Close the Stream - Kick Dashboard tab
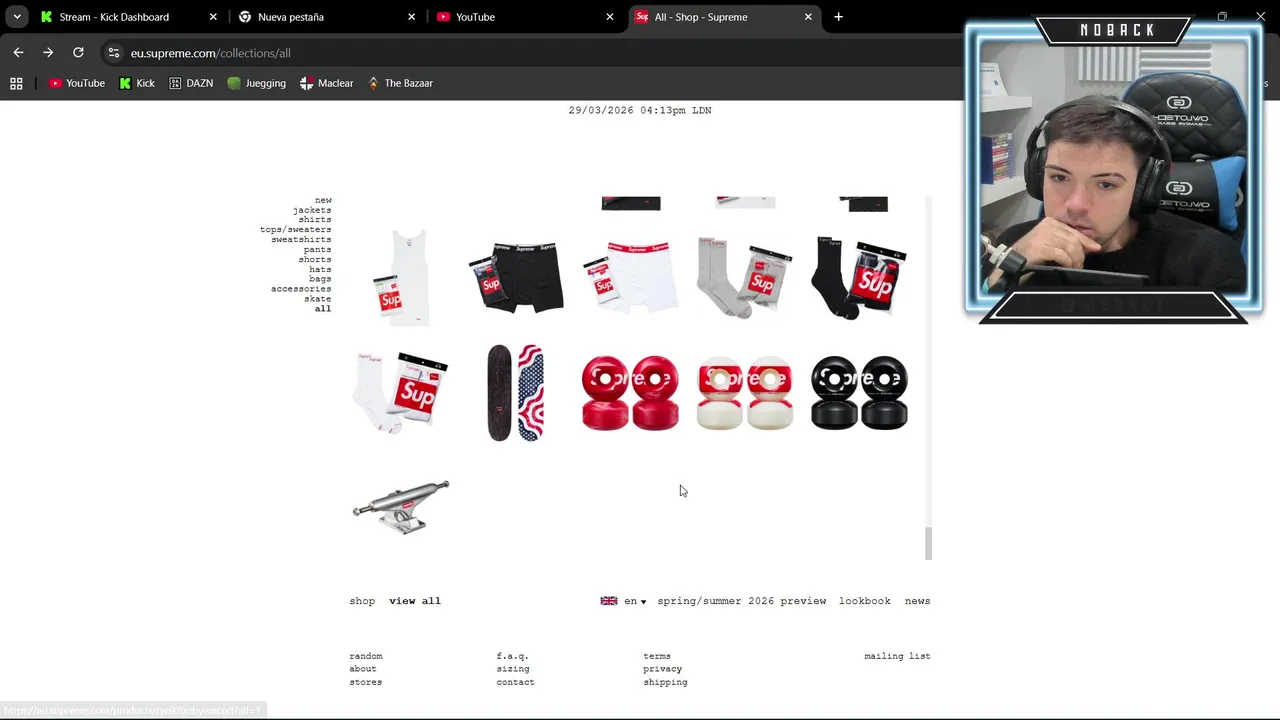1280x720 pixels. (x=213, y=17)
